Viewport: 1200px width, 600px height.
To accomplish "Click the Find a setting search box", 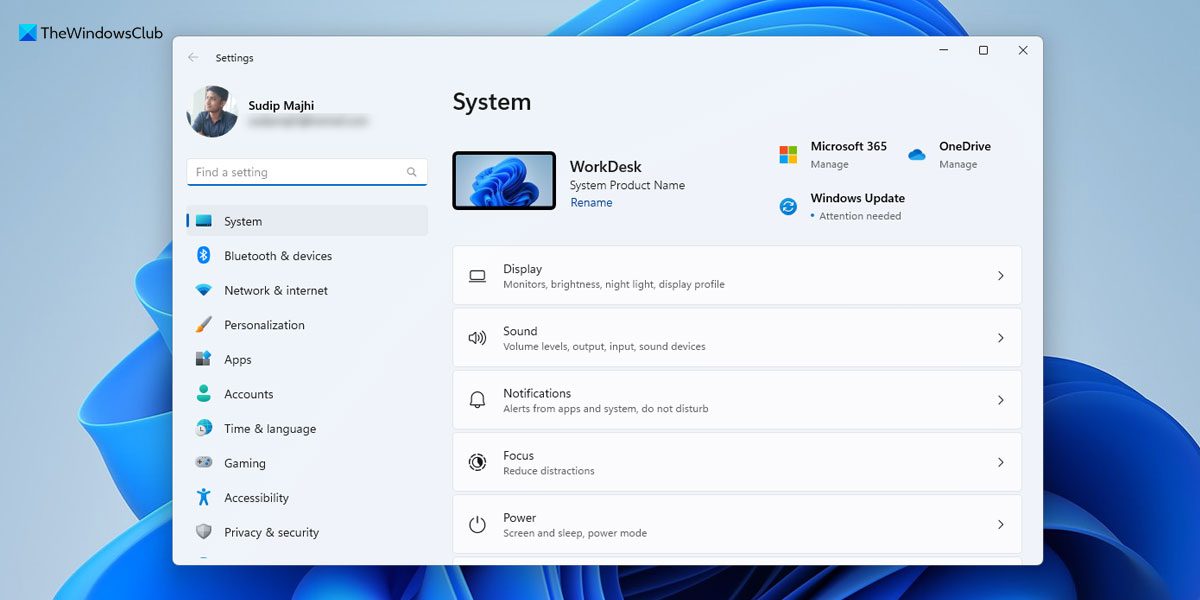I will point(307,172).
